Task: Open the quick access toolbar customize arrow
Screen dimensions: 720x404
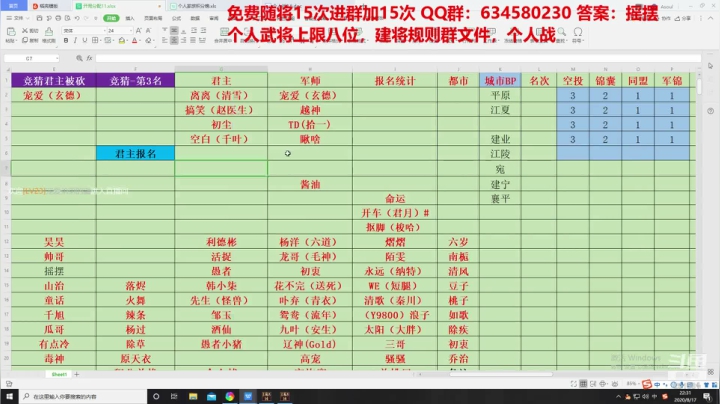Action: click(x=96, y=18)
